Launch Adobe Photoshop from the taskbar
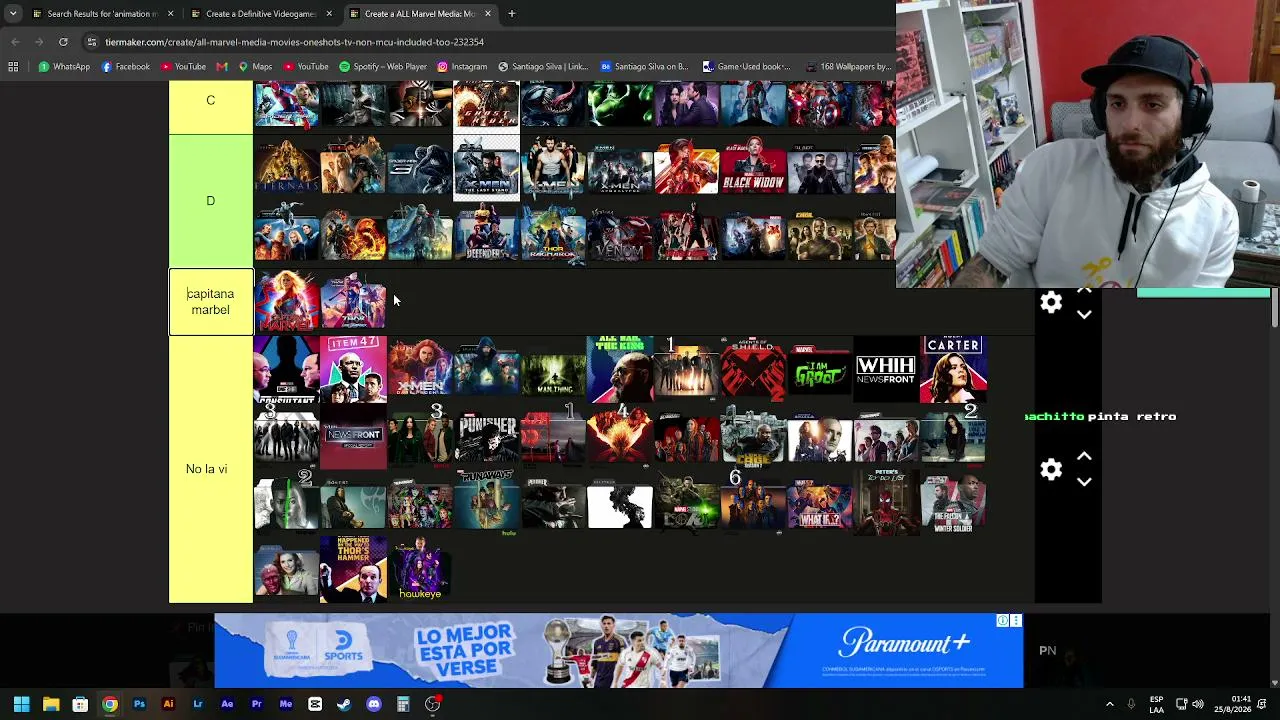The image size is (1280, 720). coord(139,704)
